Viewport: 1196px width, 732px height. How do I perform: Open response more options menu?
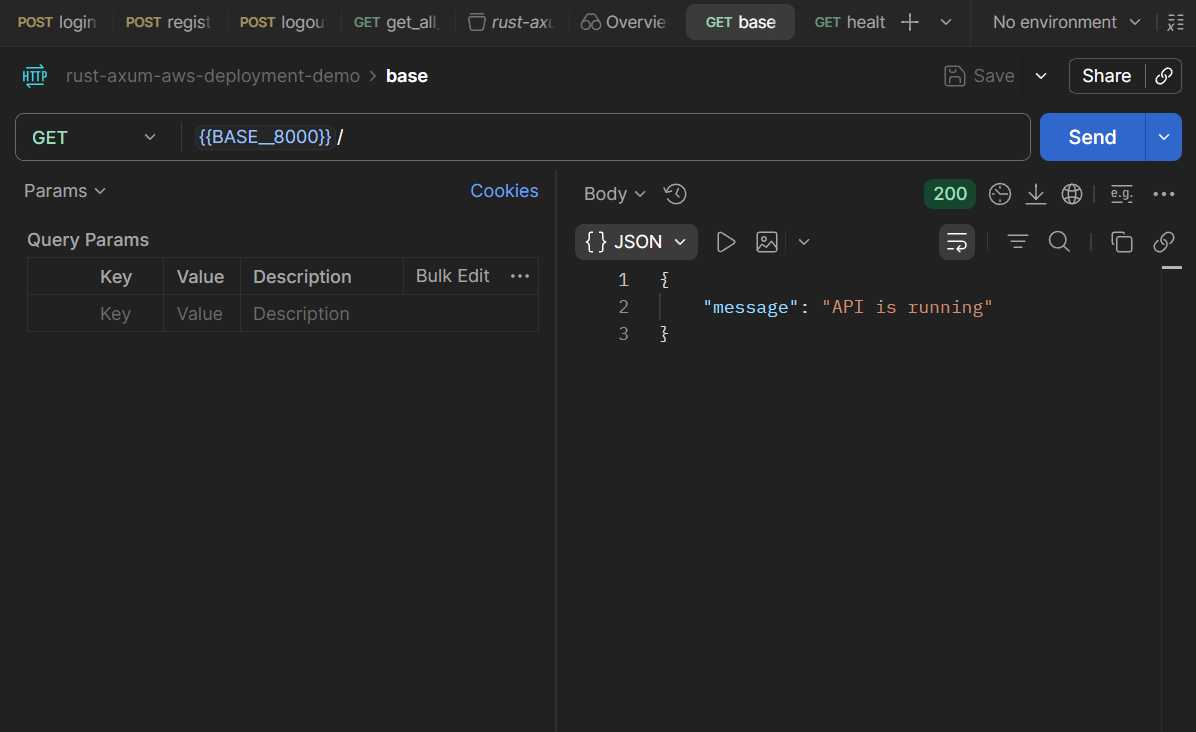pyautogui.click(x=1164, y=194)
